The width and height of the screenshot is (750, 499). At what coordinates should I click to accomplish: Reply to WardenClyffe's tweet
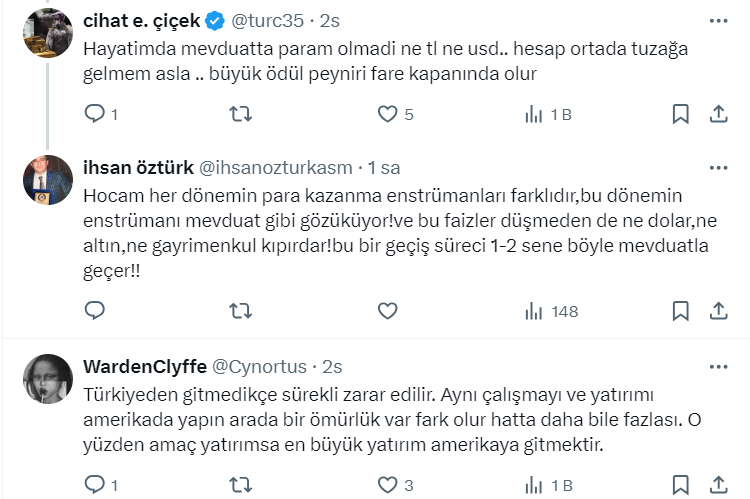95,486
